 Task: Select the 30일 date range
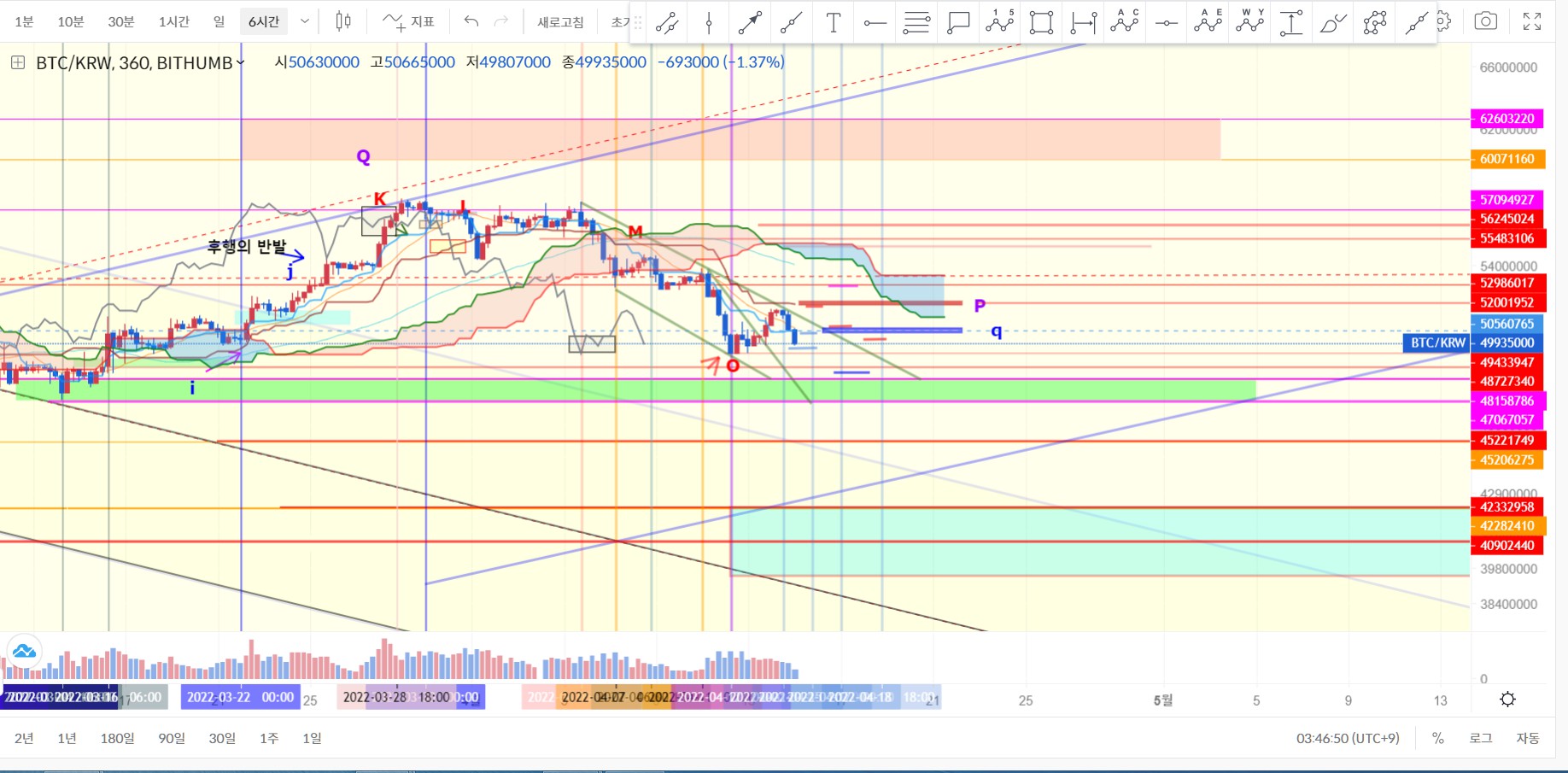pos(222,738)
